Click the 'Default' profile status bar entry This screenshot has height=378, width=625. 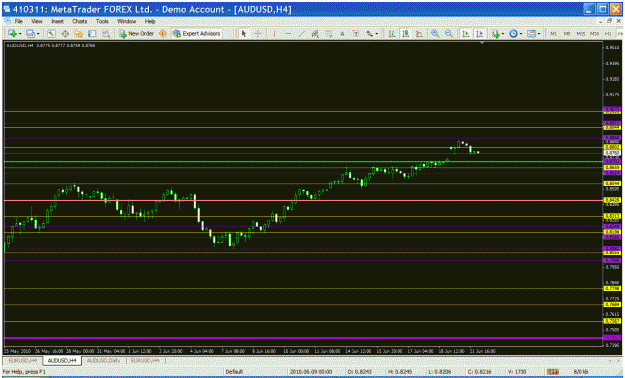(234, 372)
